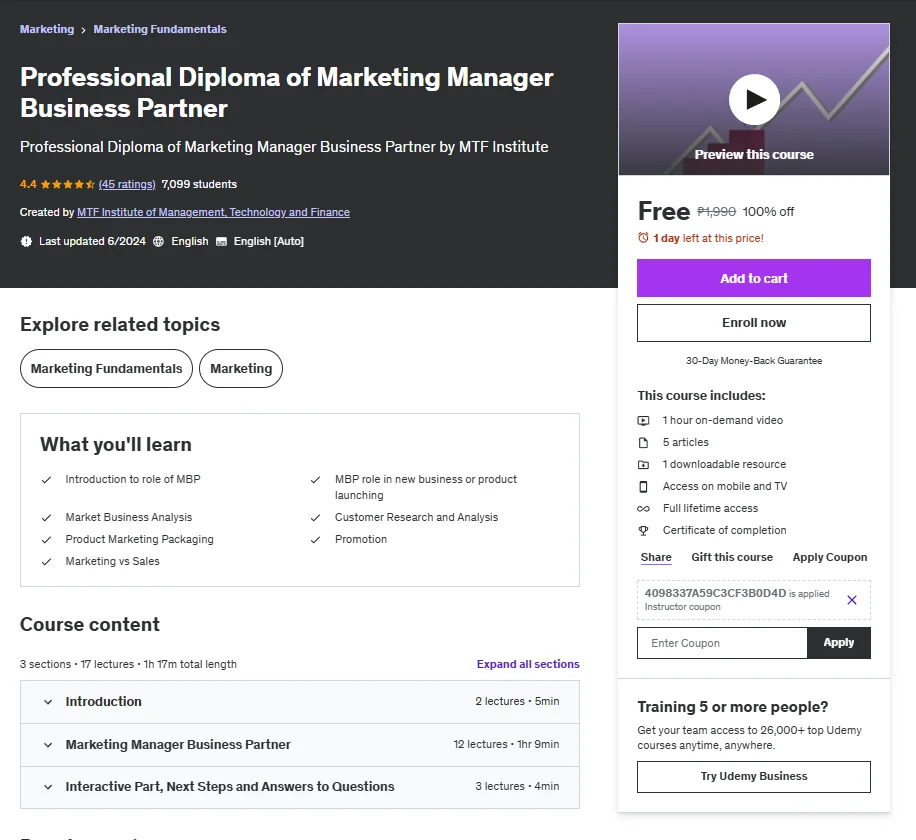
Task: Click the Last updated alert badge icon
Action: 26,241
